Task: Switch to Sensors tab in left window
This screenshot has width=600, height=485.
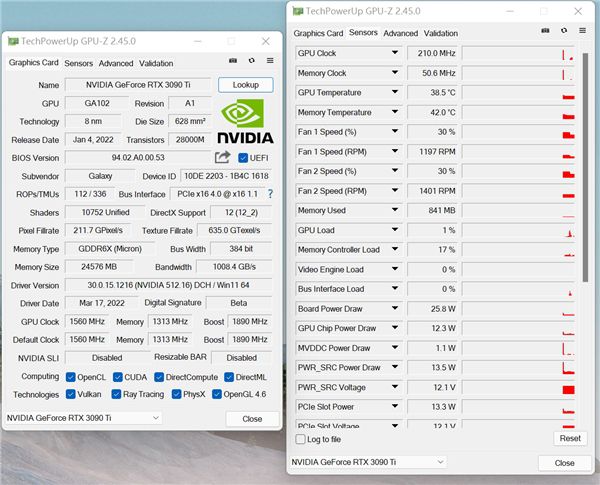Action: click(x=78, y=63)
